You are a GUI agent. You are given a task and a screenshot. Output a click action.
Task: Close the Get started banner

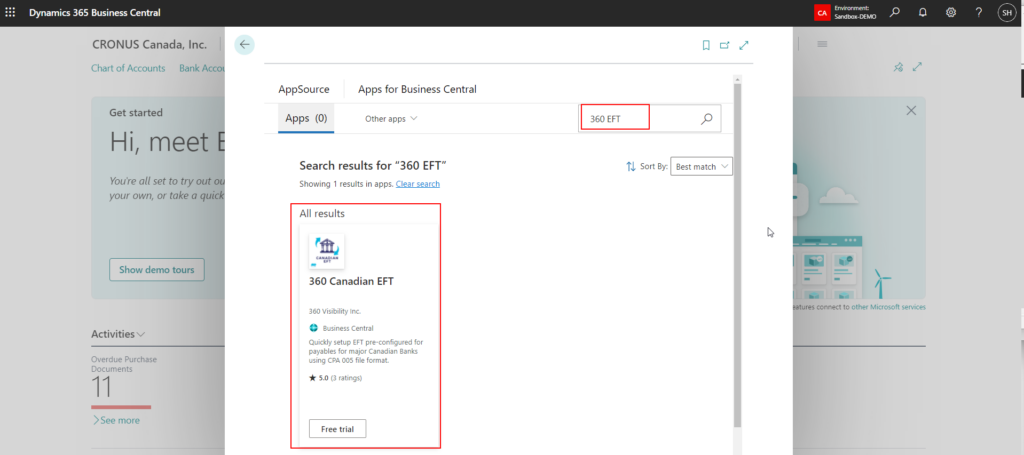(x=911, y=111)
